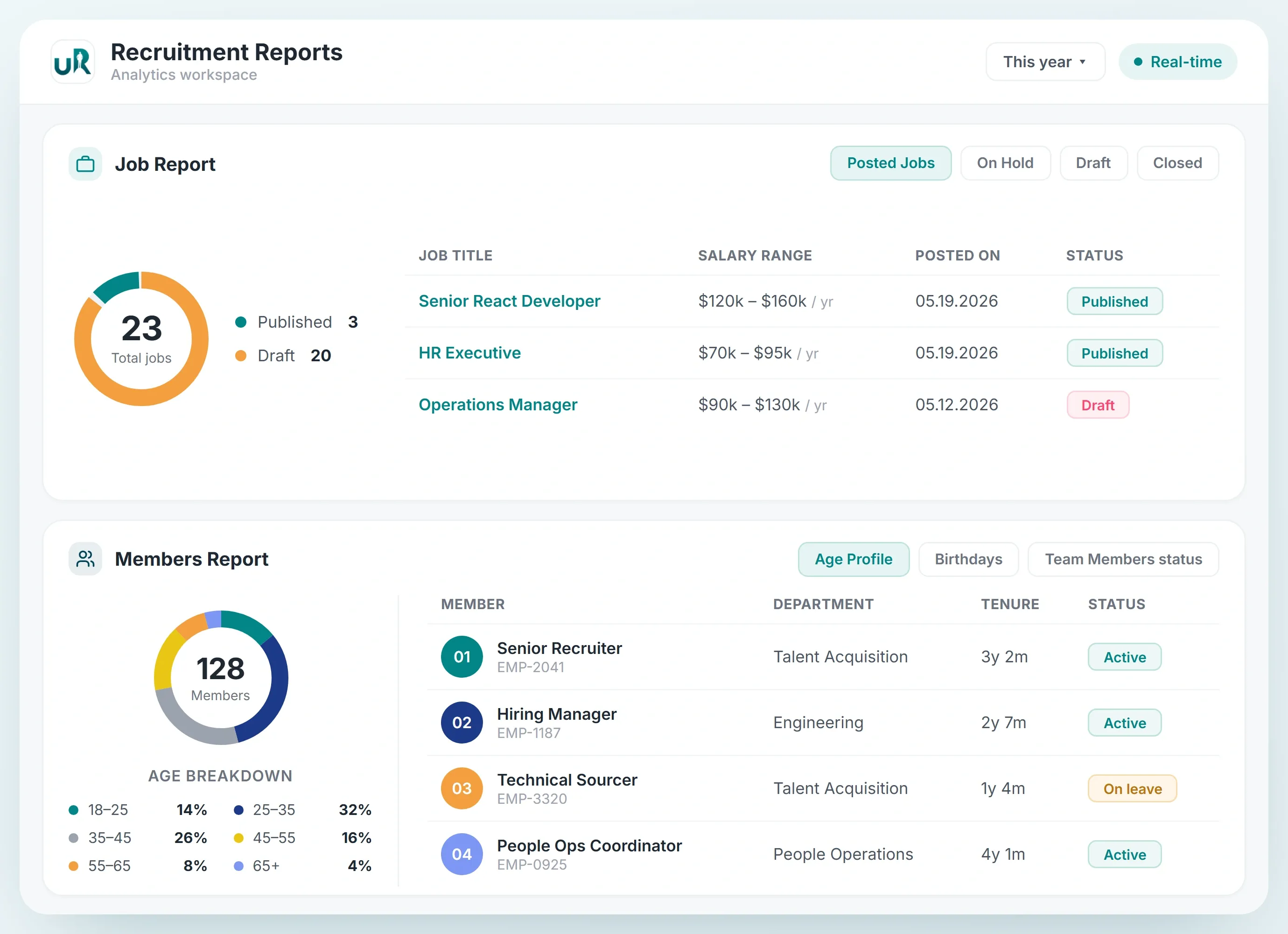This screenshot has width=1288, height=934.
Task: Switch to the On Hold tab
Action: [x=1005, y=163]
